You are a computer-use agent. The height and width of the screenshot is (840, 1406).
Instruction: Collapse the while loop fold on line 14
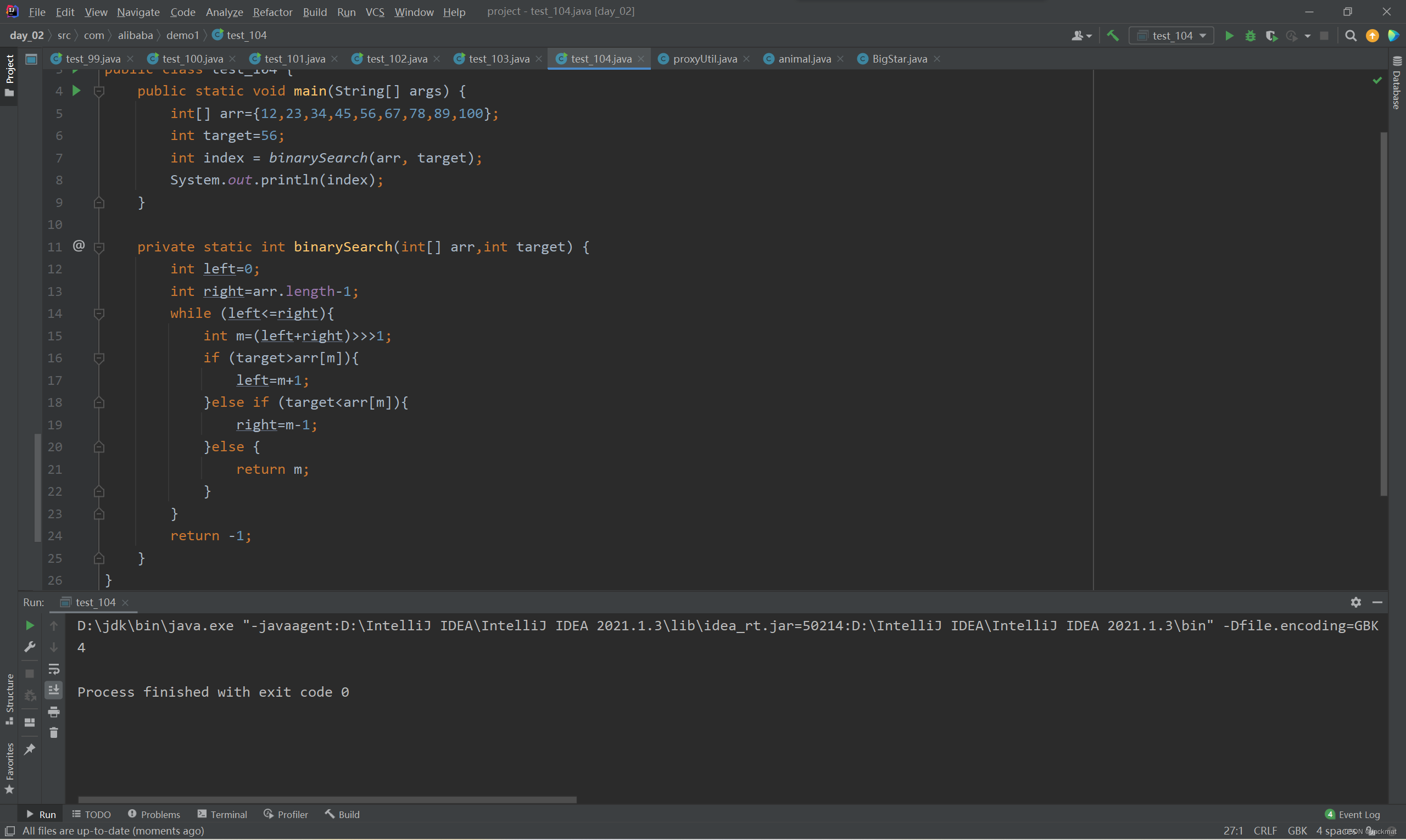[x=99, y=313]
